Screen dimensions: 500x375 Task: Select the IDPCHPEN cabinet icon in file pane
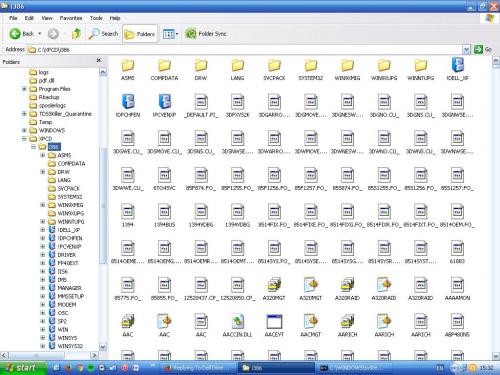(128, 102)
